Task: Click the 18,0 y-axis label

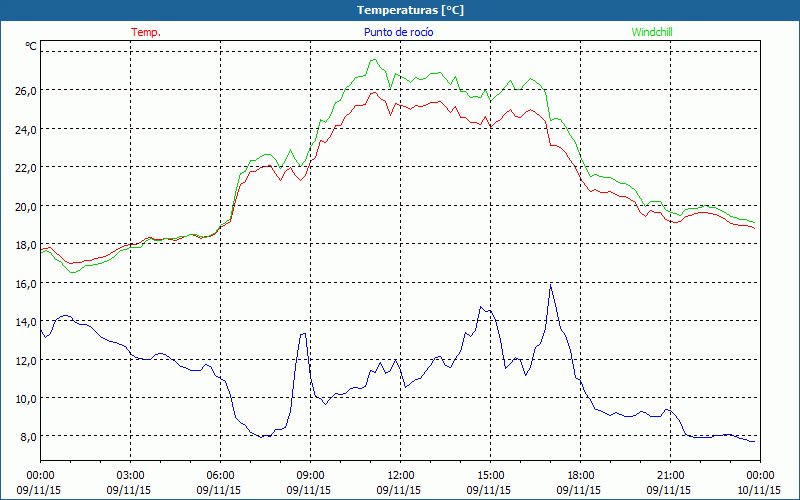Action: pos(26,244)
